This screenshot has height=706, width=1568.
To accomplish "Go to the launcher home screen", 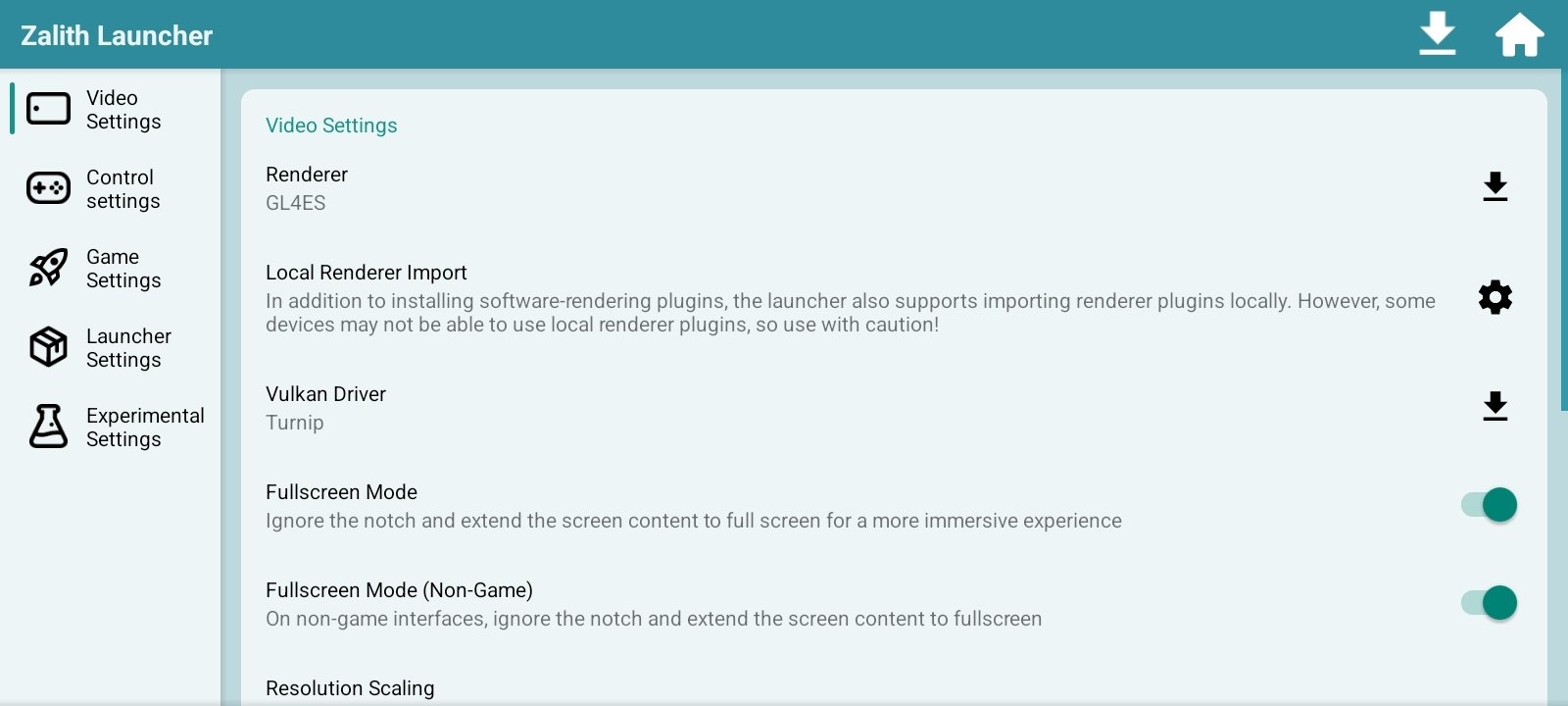I will pyautogui.click(x=1519, y=34).
